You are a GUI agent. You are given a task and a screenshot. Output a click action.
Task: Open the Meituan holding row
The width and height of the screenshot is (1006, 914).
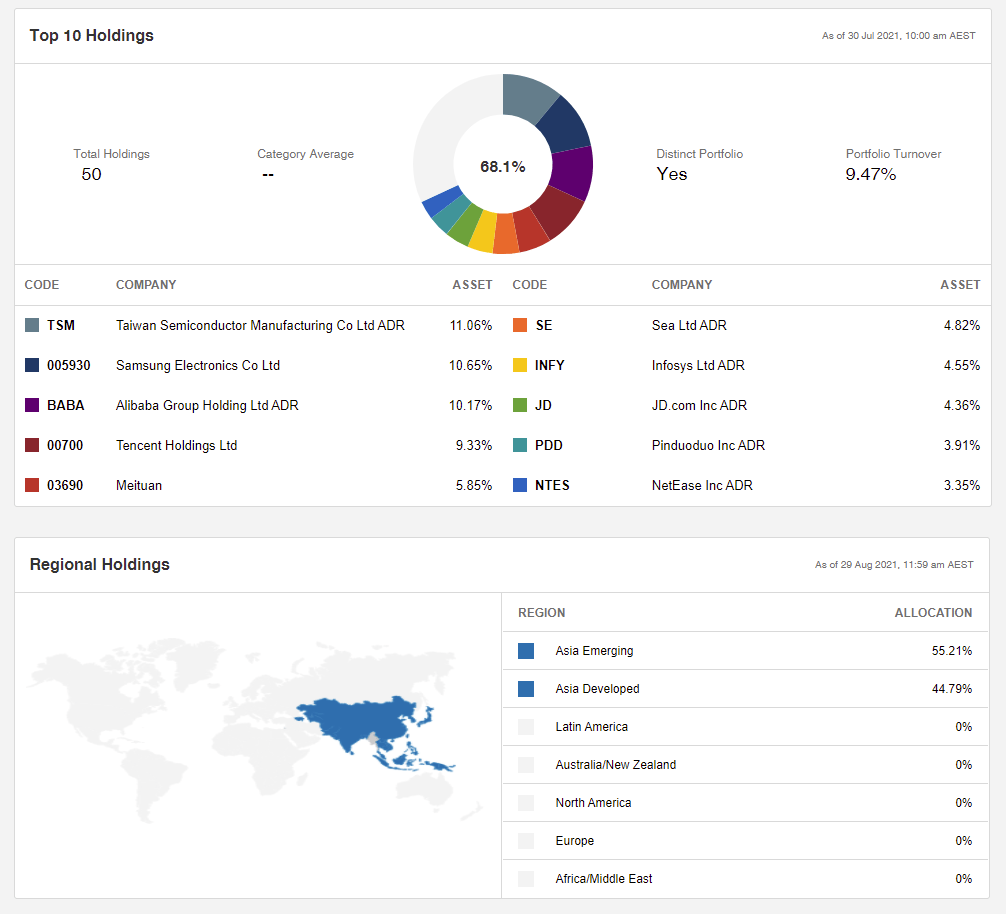click(137, 485)
